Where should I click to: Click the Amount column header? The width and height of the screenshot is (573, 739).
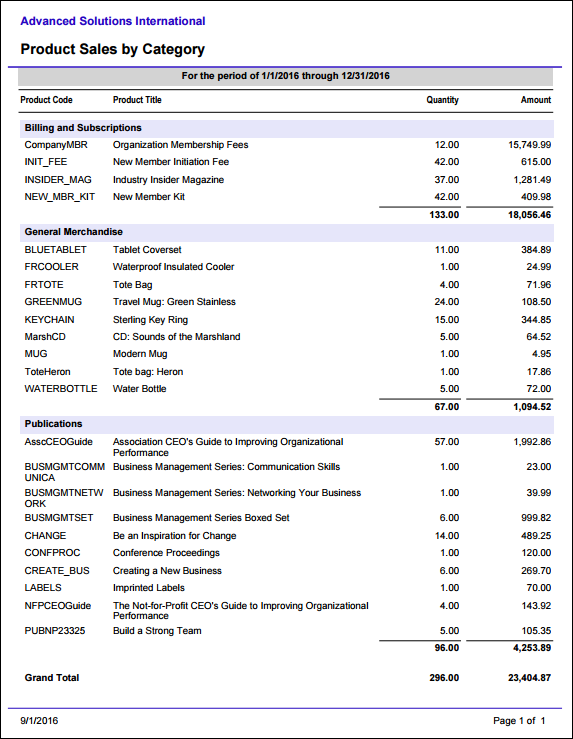[536, 100]
